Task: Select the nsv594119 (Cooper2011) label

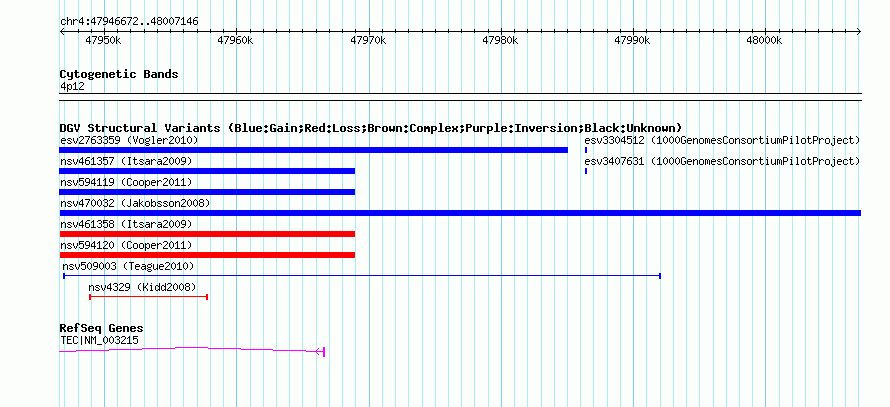Action: [126, 182]
